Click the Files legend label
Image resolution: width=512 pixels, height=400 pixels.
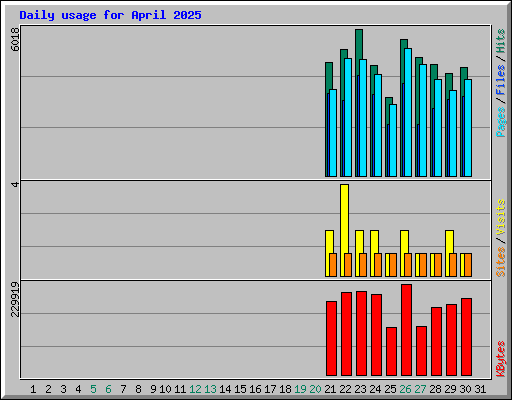click(x=500, y=80)
